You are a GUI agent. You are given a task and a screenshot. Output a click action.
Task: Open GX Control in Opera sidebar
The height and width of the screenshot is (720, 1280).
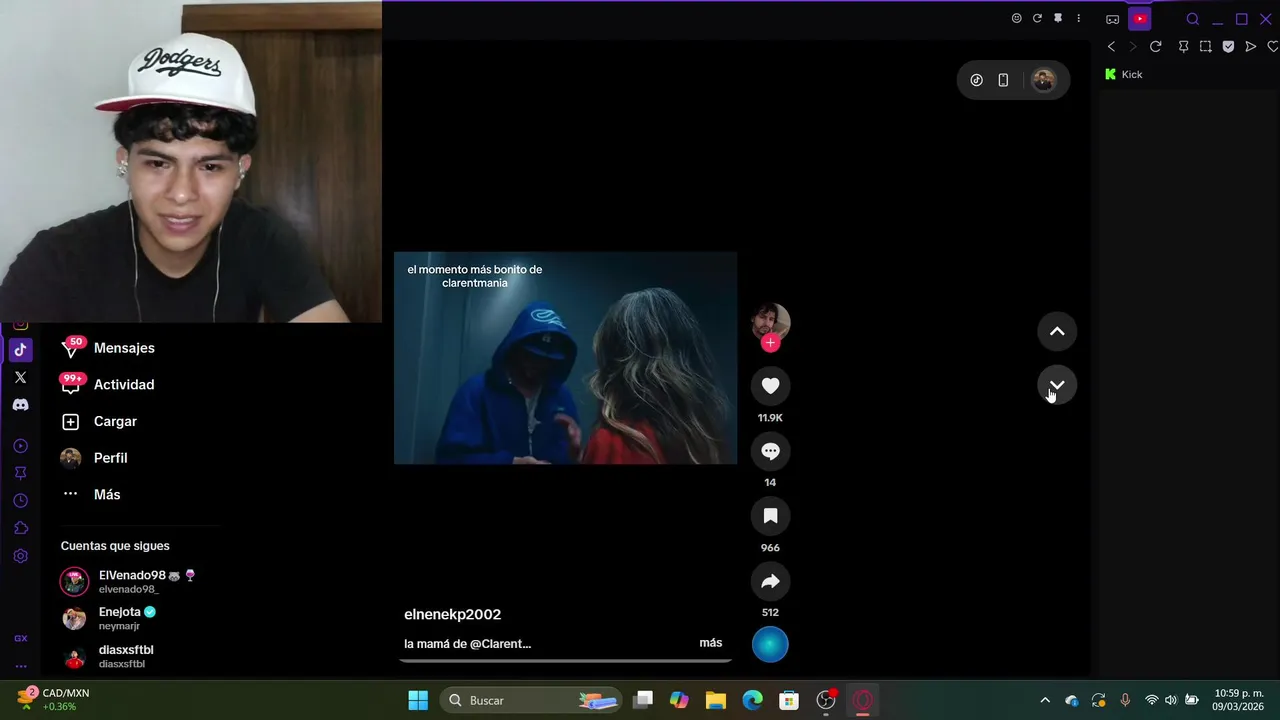click(x=20, y=638)
